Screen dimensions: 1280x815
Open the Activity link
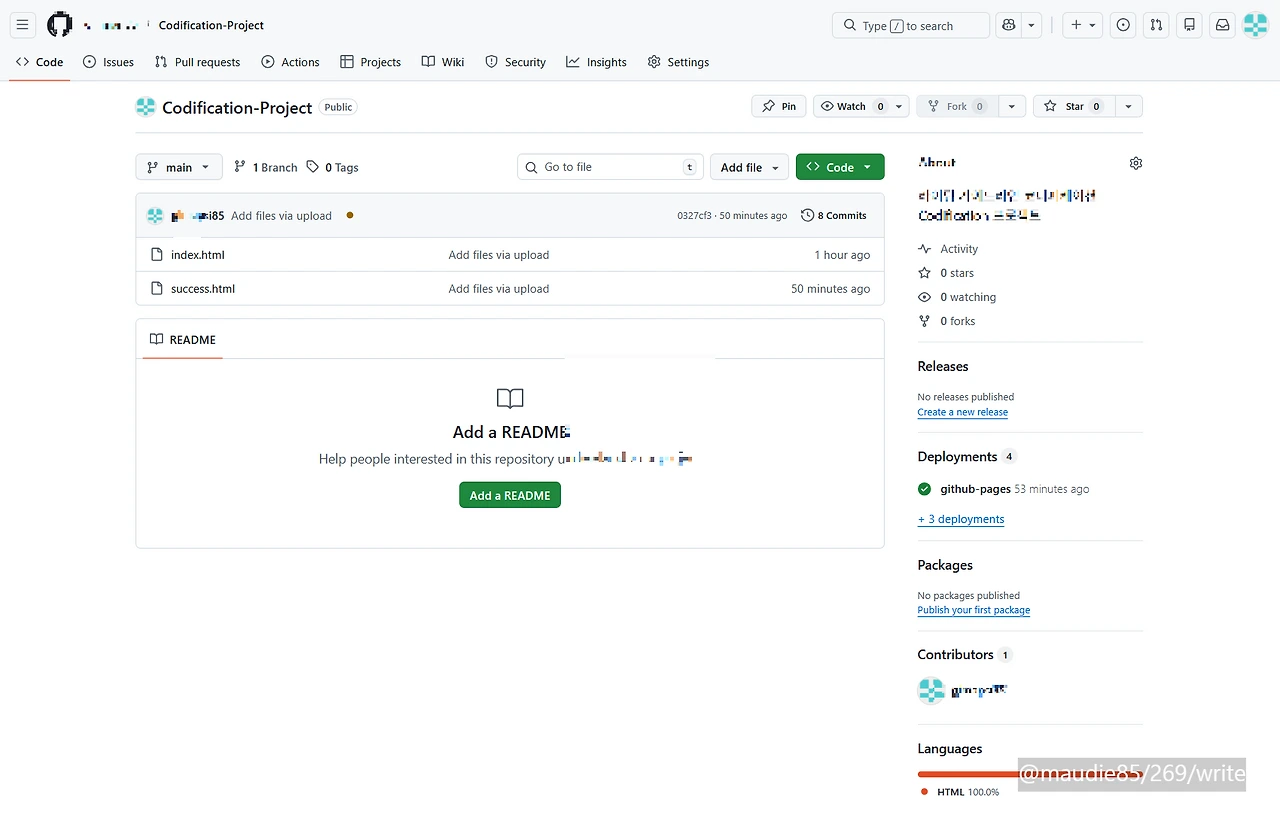click(948, 249)
